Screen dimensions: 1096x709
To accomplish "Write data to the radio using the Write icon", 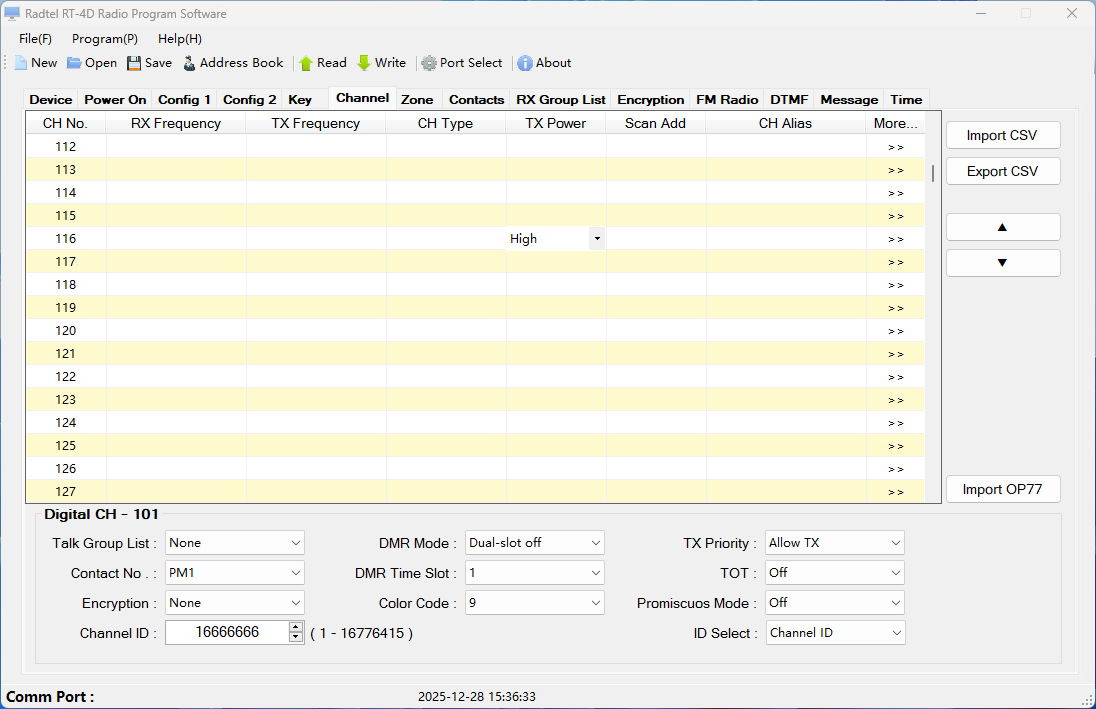I will tap(364, 63).
